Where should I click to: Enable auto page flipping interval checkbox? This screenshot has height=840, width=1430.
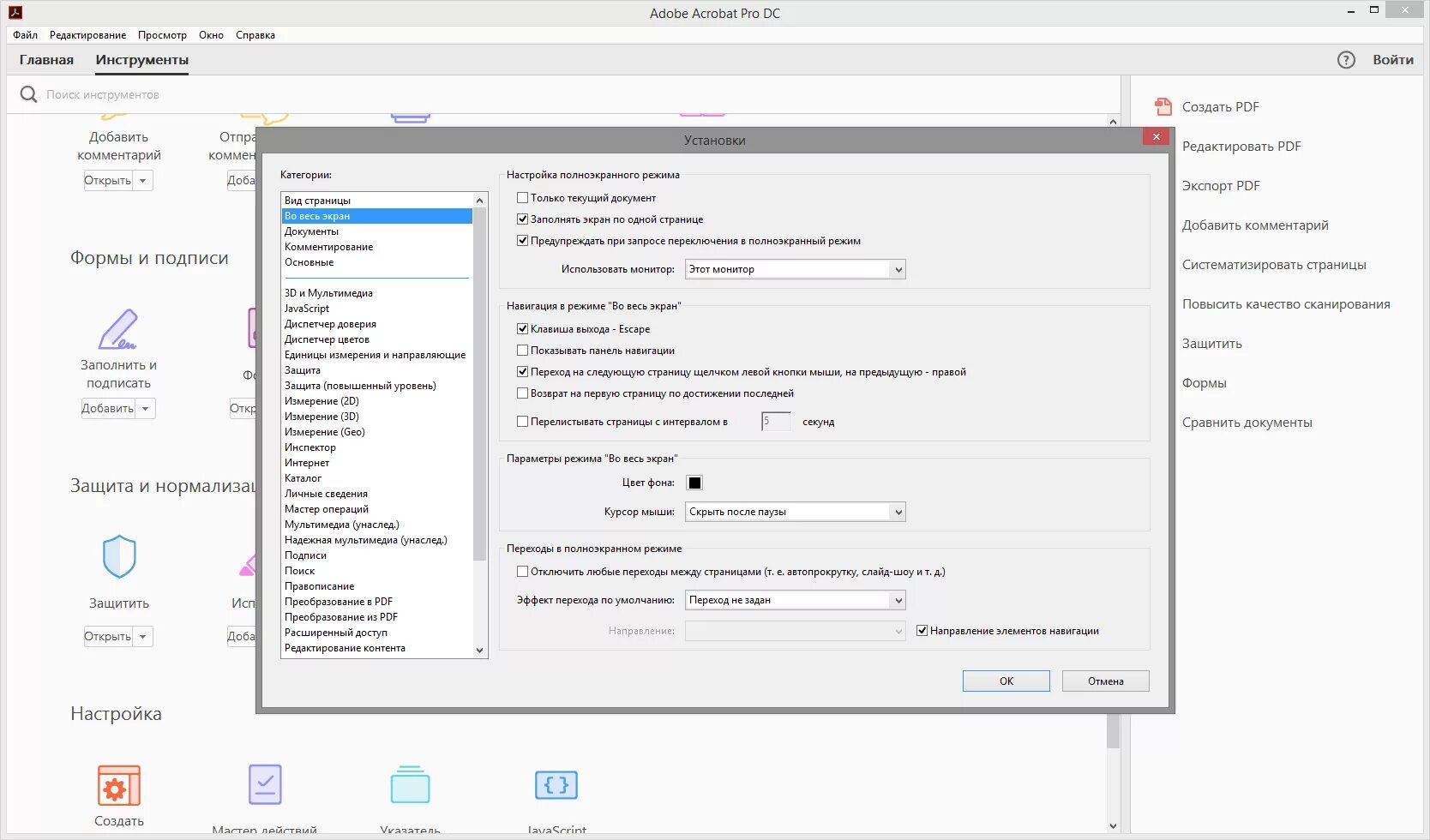(x=522, y=422)
